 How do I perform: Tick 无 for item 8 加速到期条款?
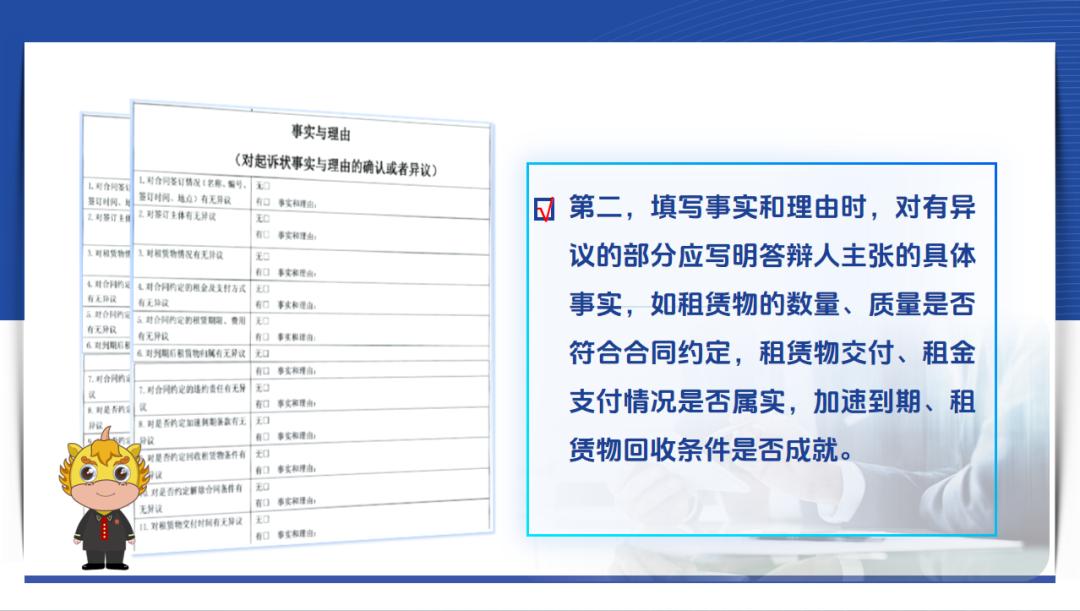[265, 420]
